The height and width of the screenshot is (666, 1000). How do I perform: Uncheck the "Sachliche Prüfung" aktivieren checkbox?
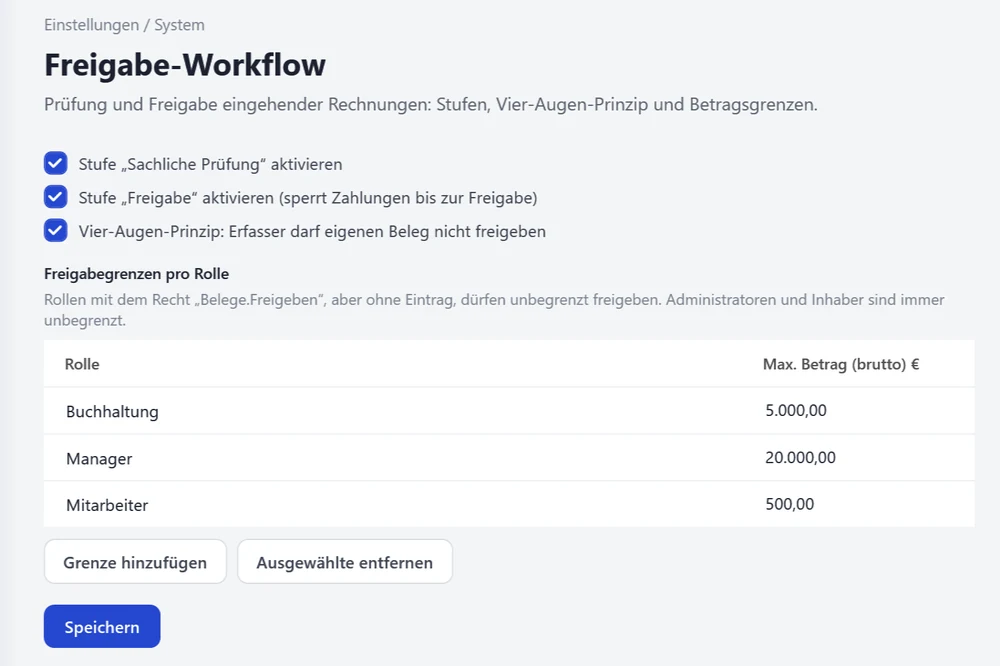tap(55, 163)
